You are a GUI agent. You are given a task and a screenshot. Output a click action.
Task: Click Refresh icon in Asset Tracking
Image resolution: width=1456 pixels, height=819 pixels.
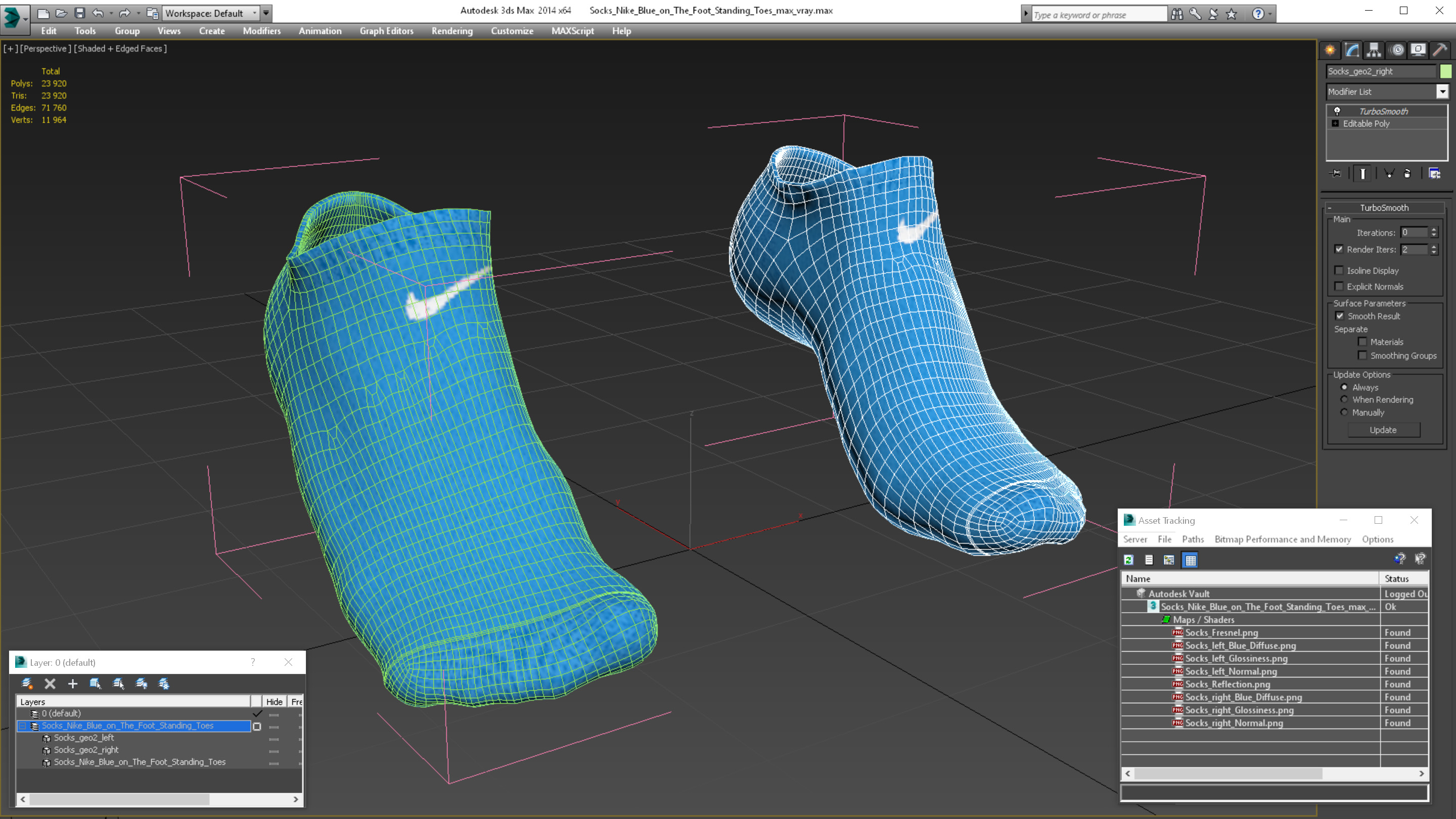[1129, 560]
